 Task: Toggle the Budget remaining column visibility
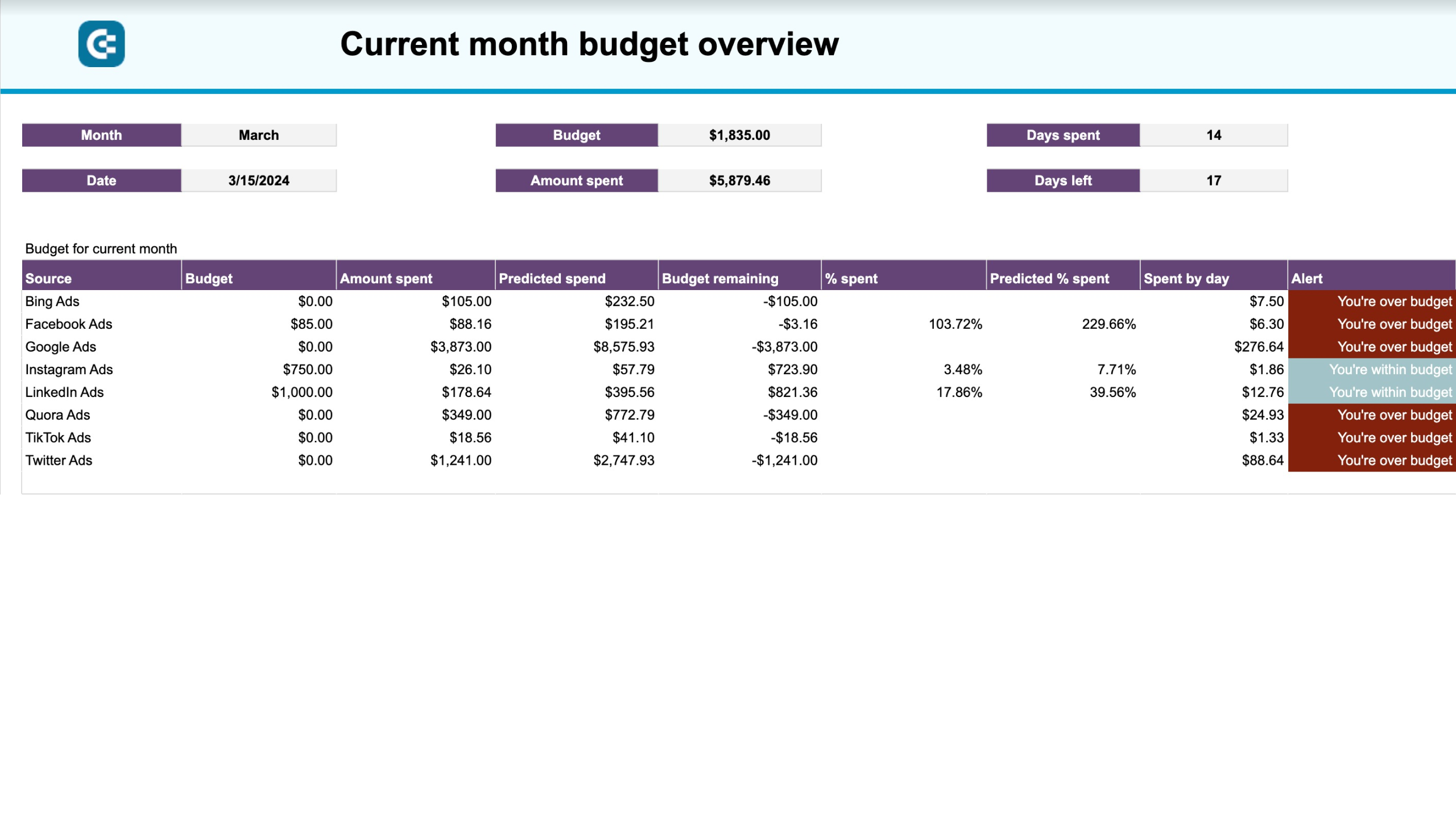click(720, 278)
